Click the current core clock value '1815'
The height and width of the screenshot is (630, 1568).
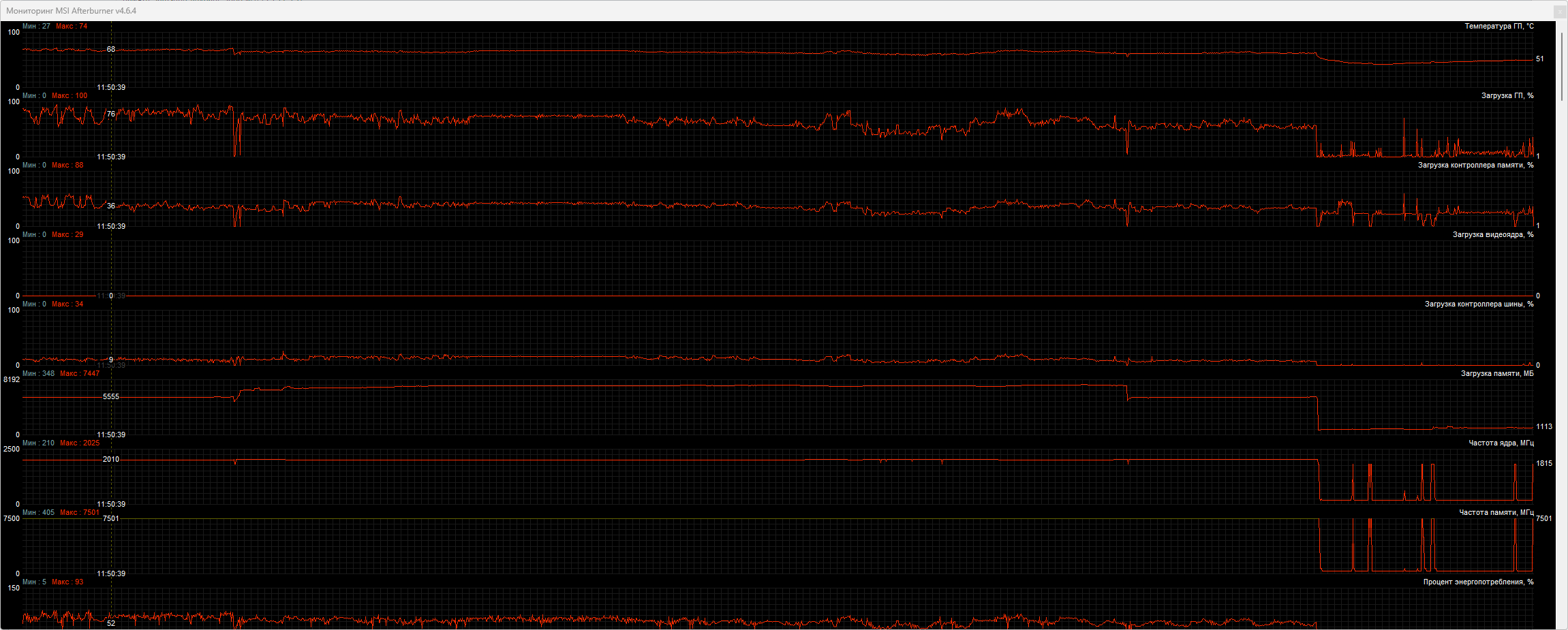[x=1544, y=464]
